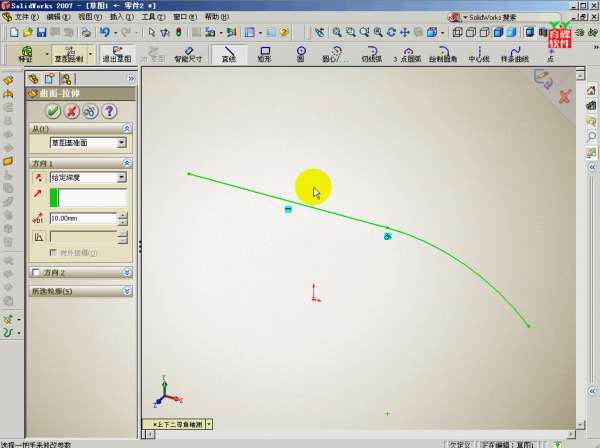Click the 10.00mm depth input field
The height and width of the screenshot is (448, 600).
83,218
